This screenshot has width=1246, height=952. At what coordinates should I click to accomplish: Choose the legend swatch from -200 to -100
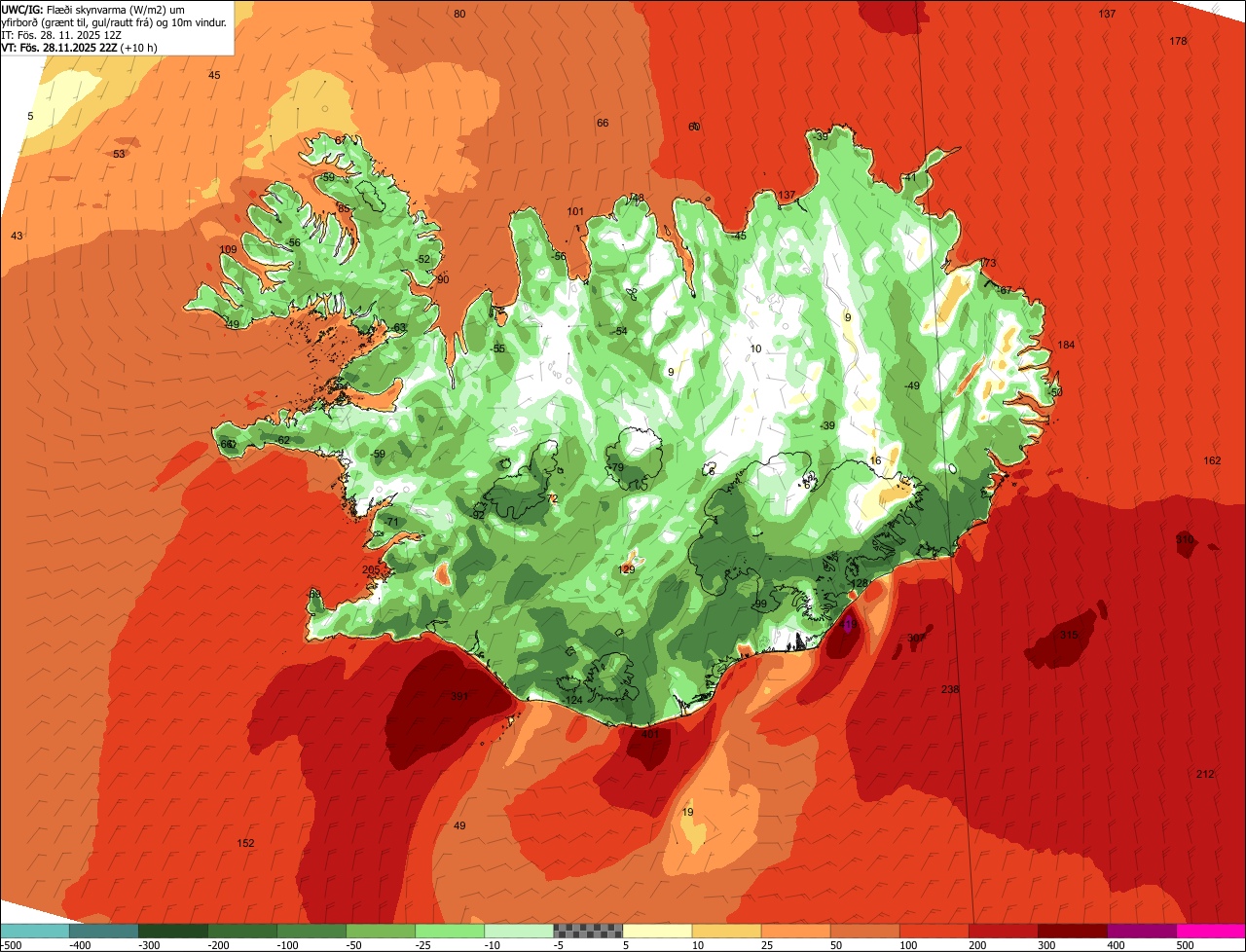(241, 931)
